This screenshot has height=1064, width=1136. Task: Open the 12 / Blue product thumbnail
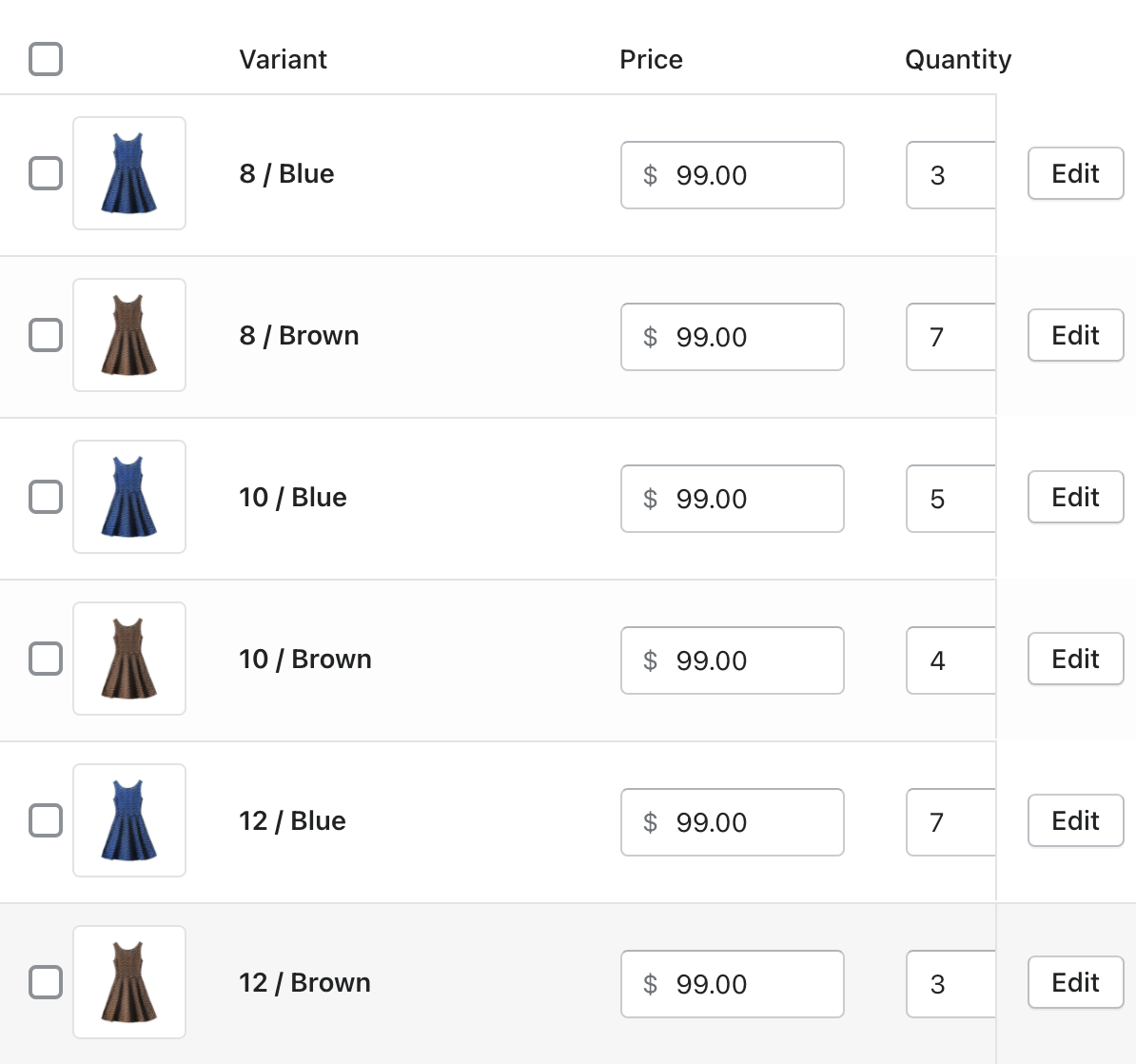pos(129,820)
